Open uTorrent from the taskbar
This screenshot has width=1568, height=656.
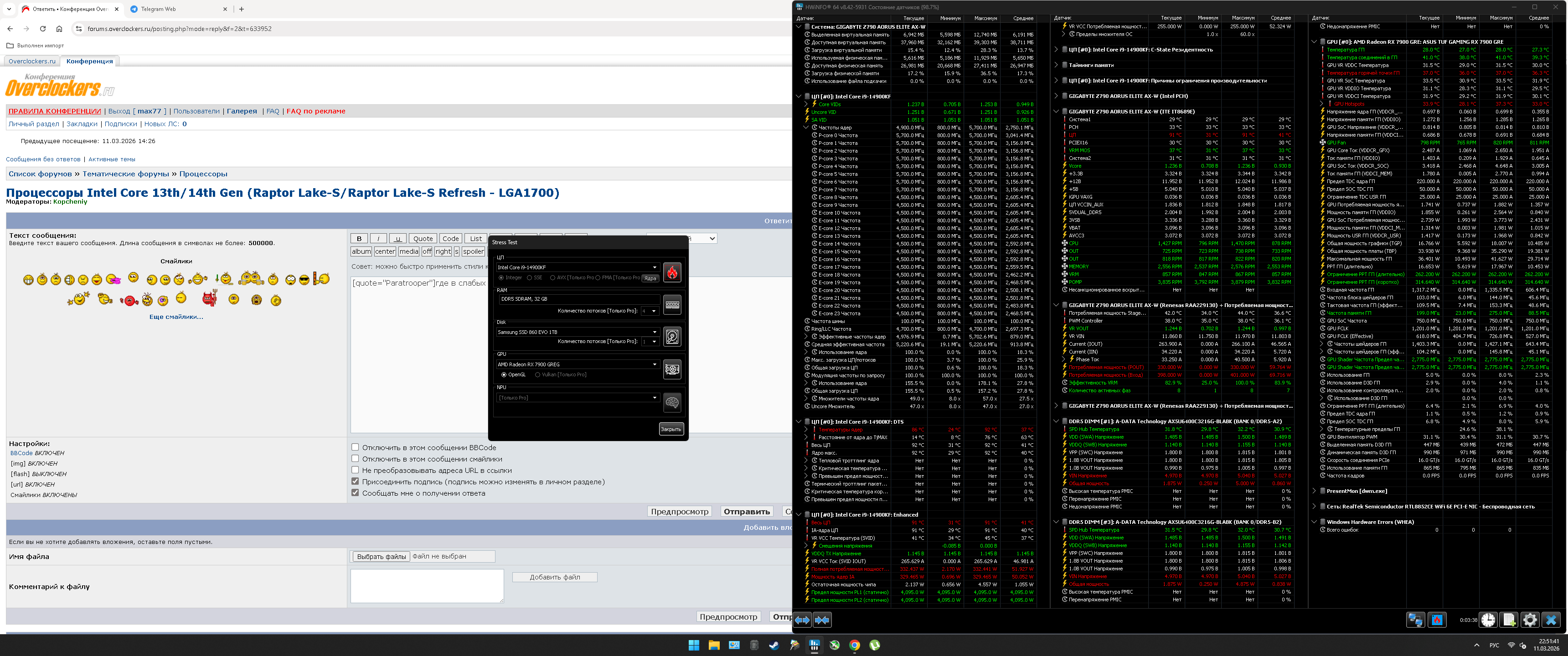875,645
